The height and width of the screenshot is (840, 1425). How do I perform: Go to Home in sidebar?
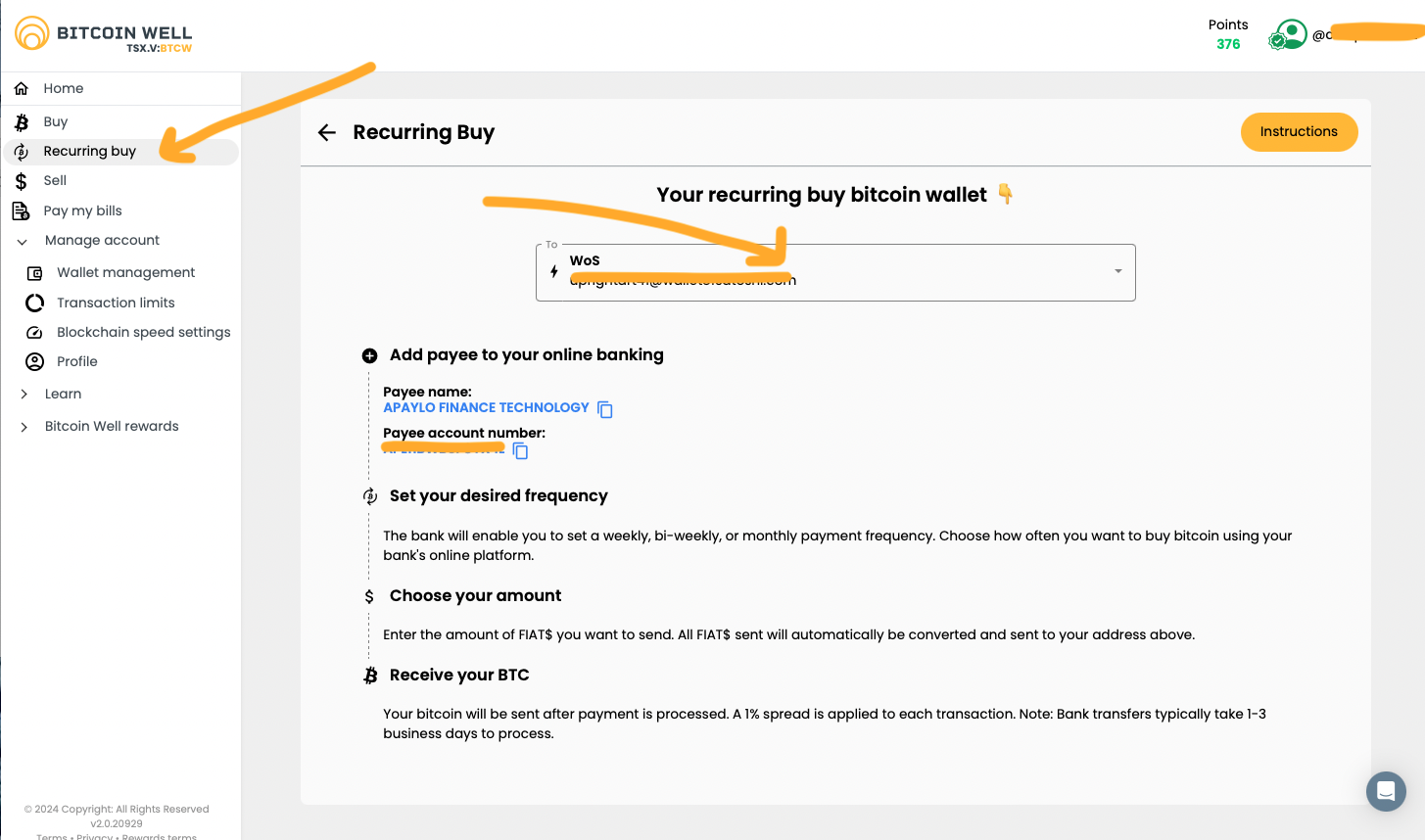click(63, 89)
